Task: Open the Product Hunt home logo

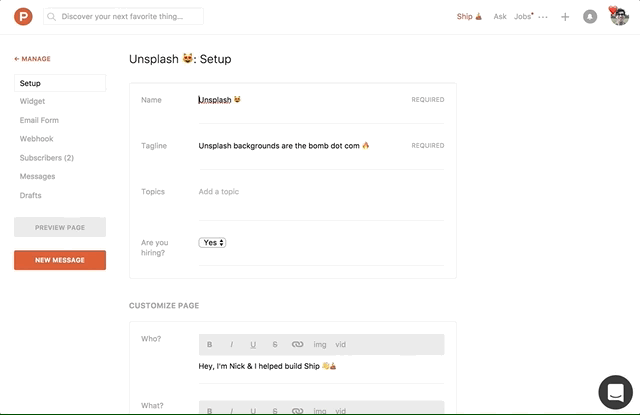Action: tap(23, 17)
